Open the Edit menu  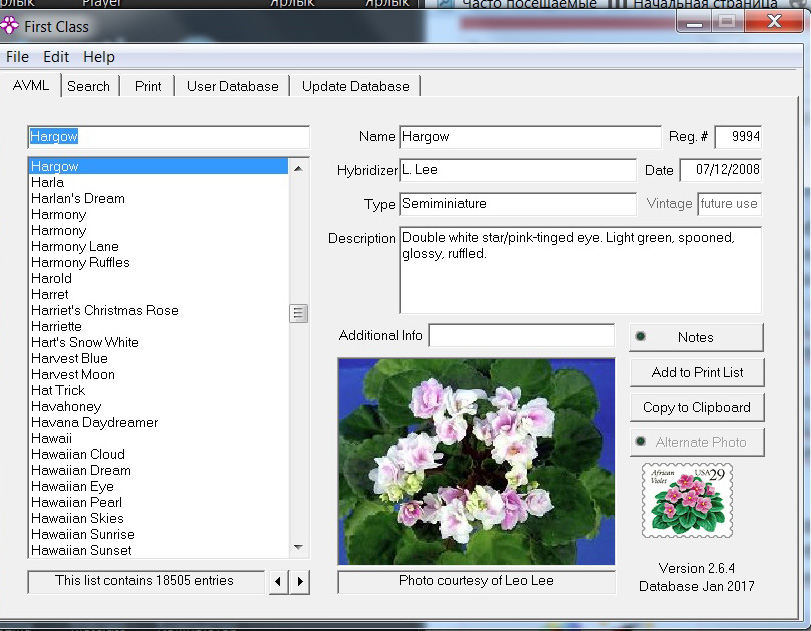tap(56, 57)
